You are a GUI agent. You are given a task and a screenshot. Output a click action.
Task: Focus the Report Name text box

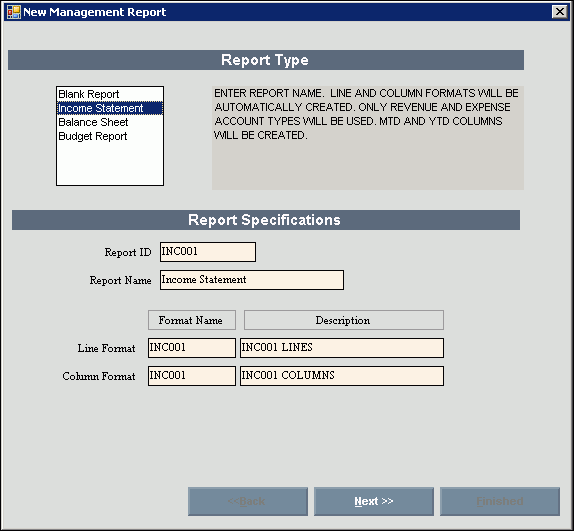pos(252,280)
